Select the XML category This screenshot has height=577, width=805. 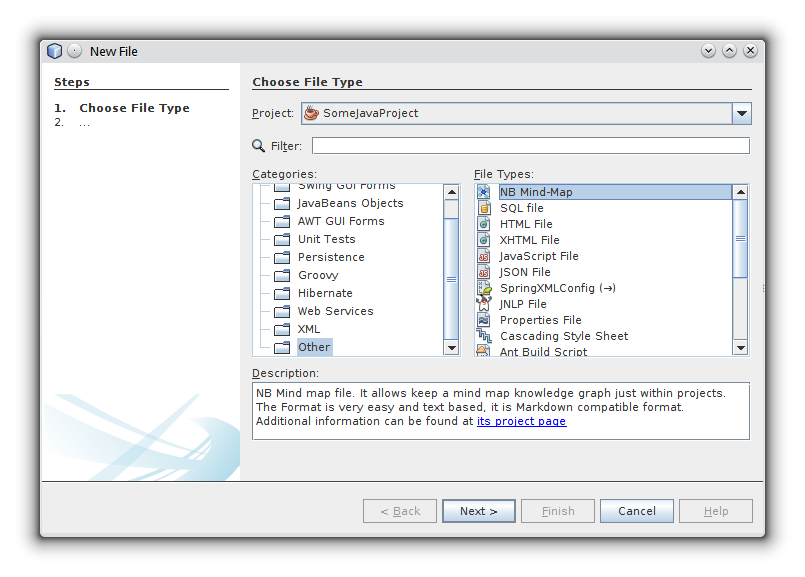click(x=309, y=329)
